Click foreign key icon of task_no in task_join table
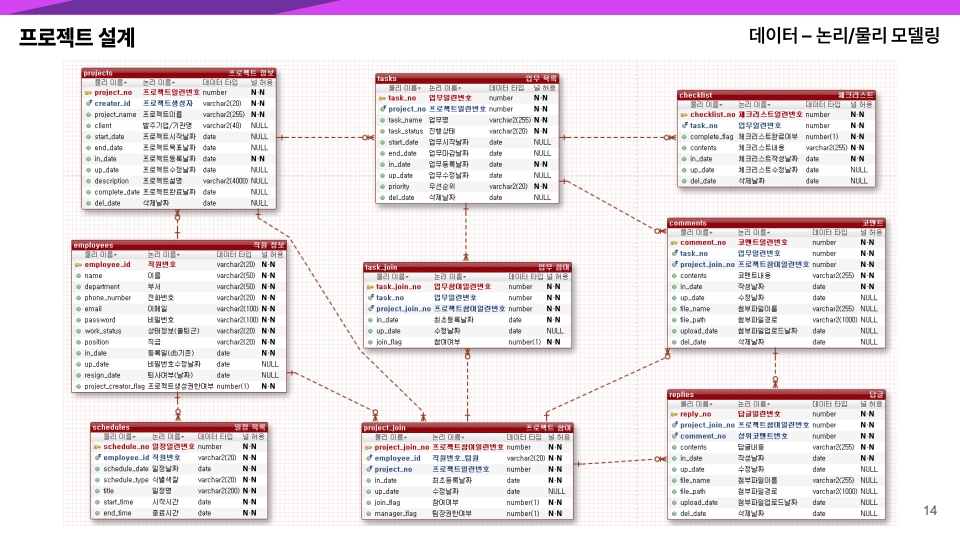 coord(370,298)
